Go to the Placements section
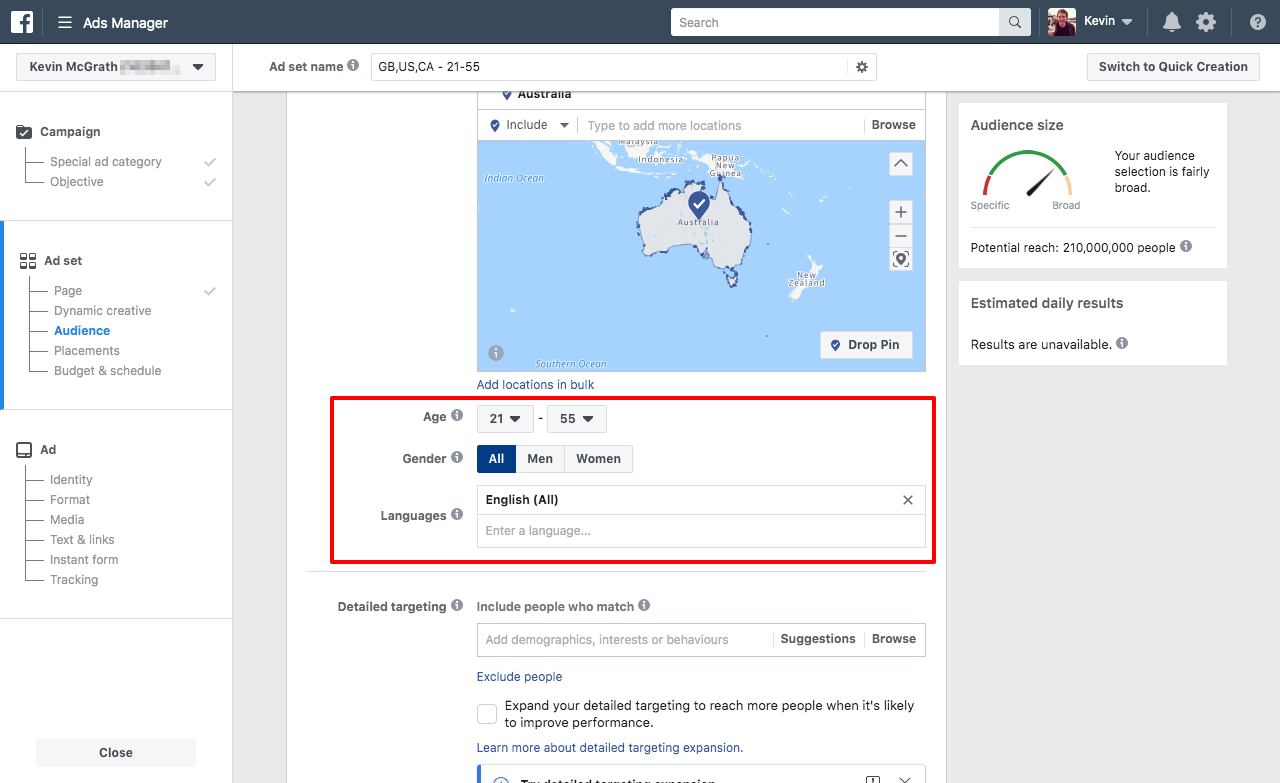Image resolution: width=1280 pixels, height=783 pixels. point(86,350)
